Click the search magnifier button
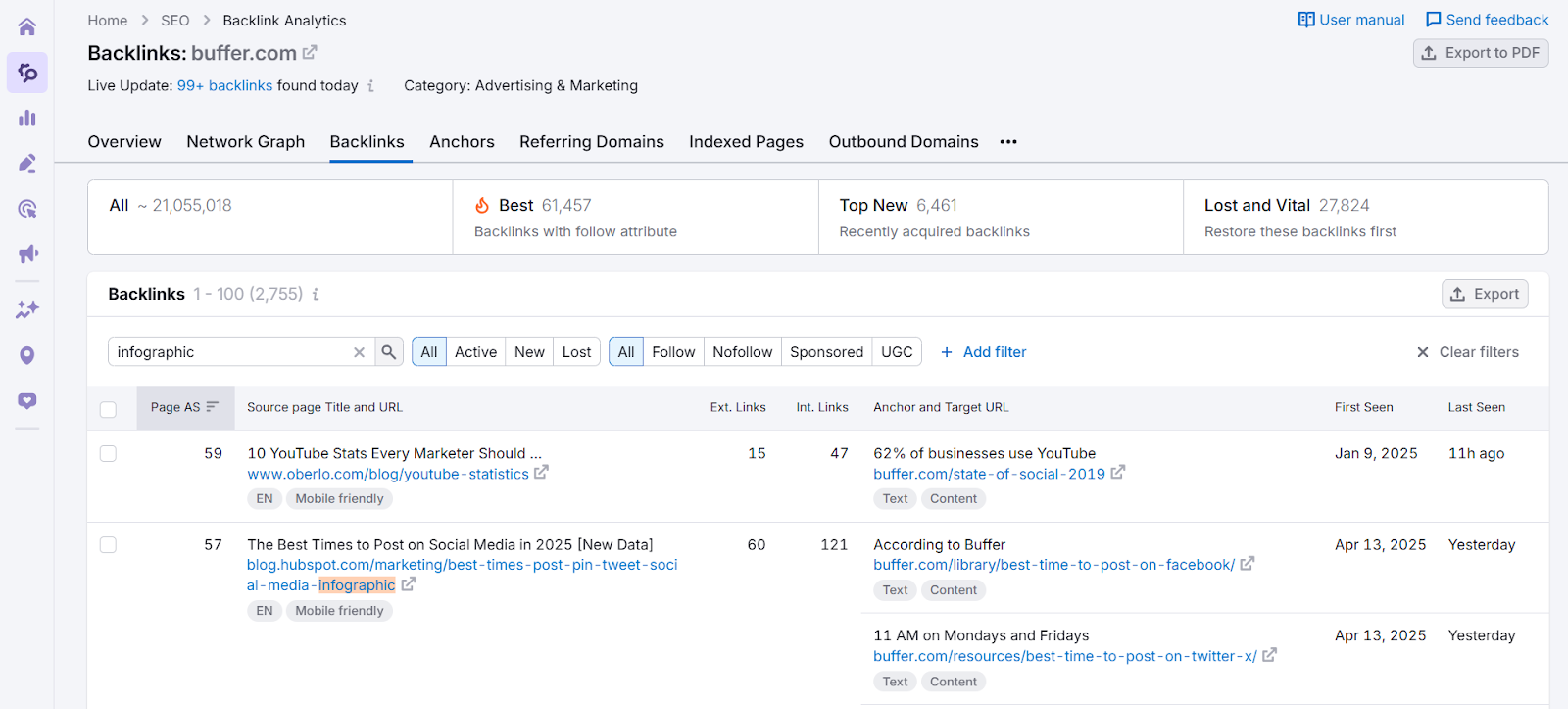 [389, 352]
